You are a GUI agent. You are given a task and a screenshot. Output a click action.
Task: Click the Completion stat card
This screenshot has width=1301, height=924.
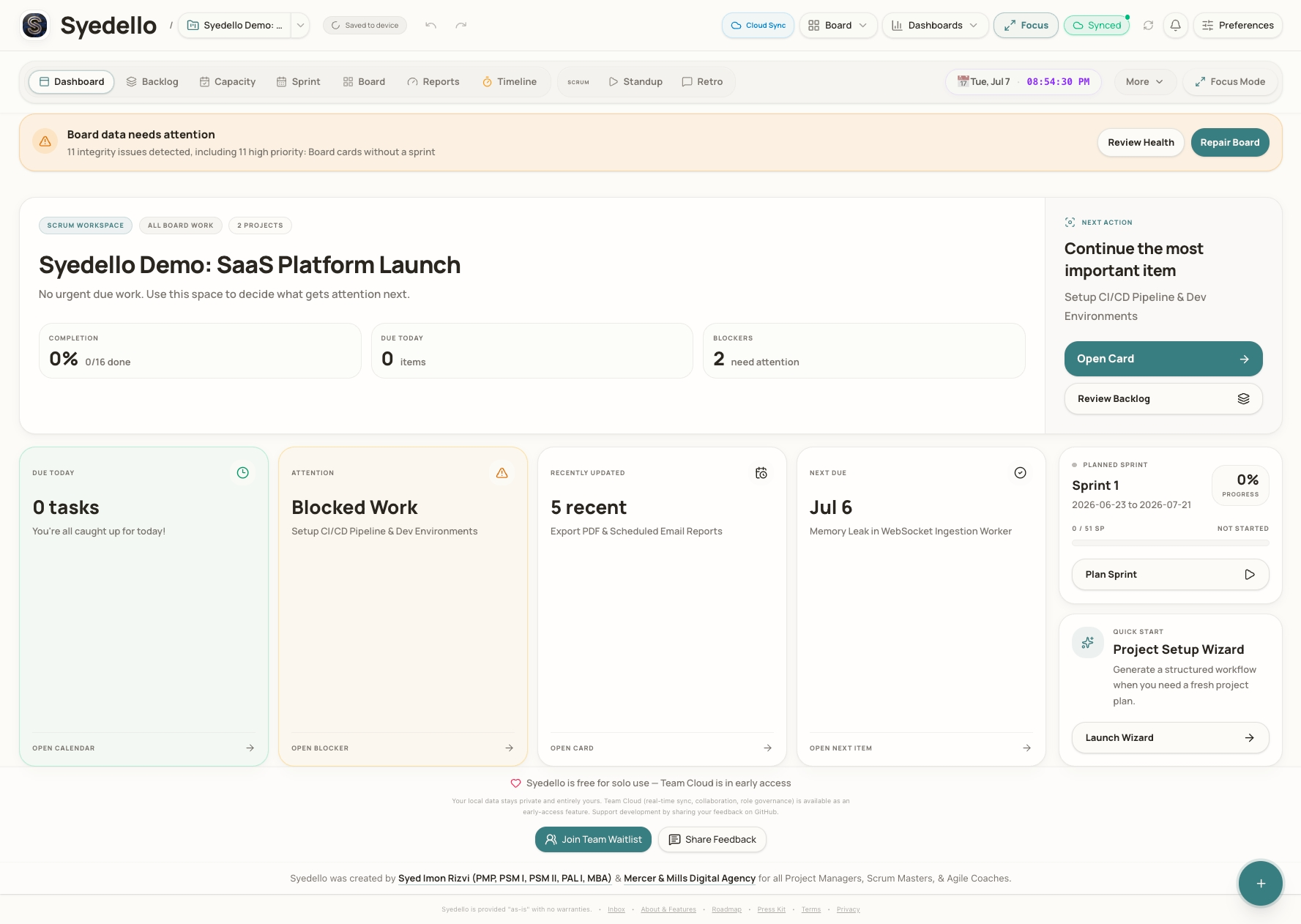(200, 351)
